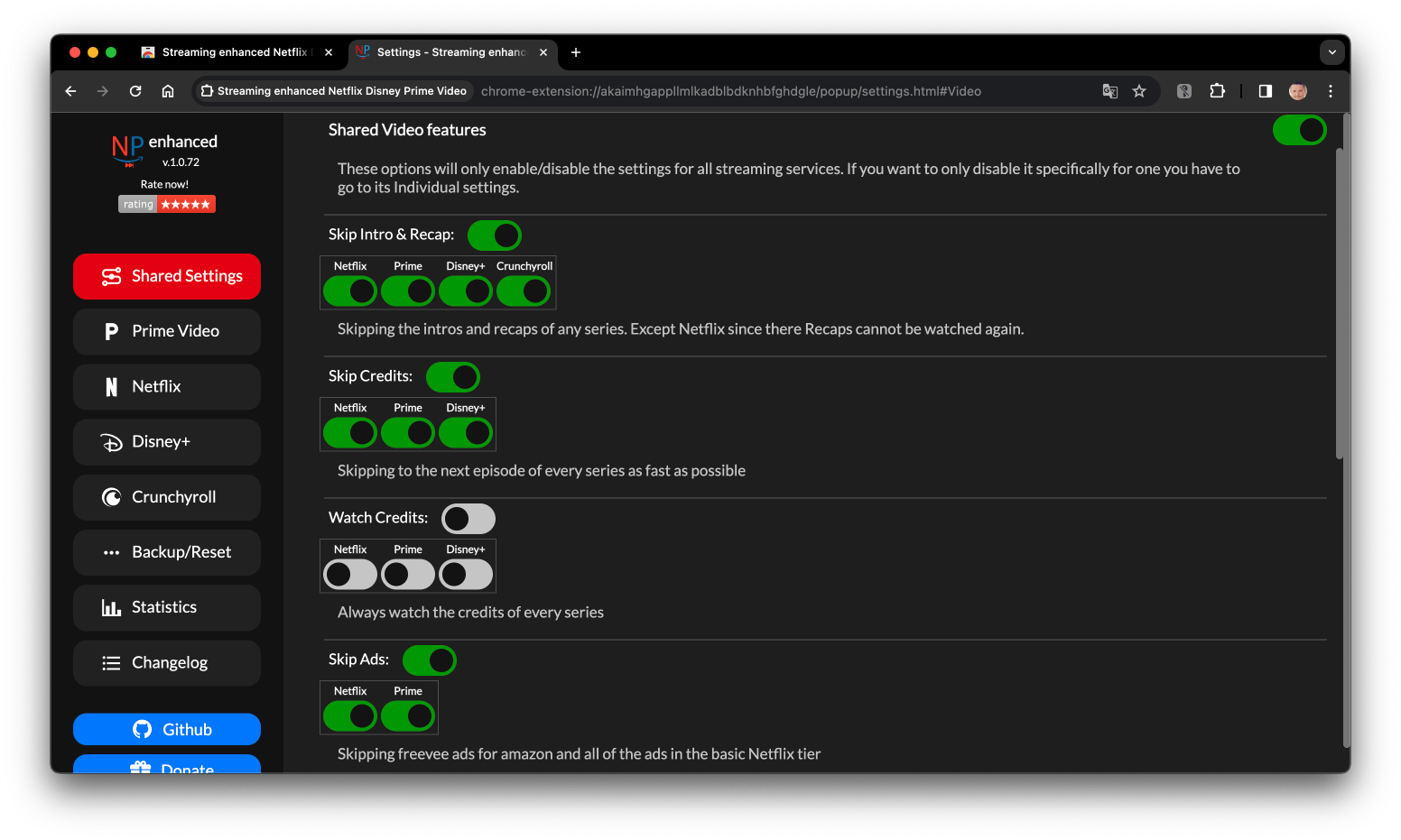The width and height of the screenshot is (1401, 840).
Task: Click the translate page icon
Action: click(1110, 91)
